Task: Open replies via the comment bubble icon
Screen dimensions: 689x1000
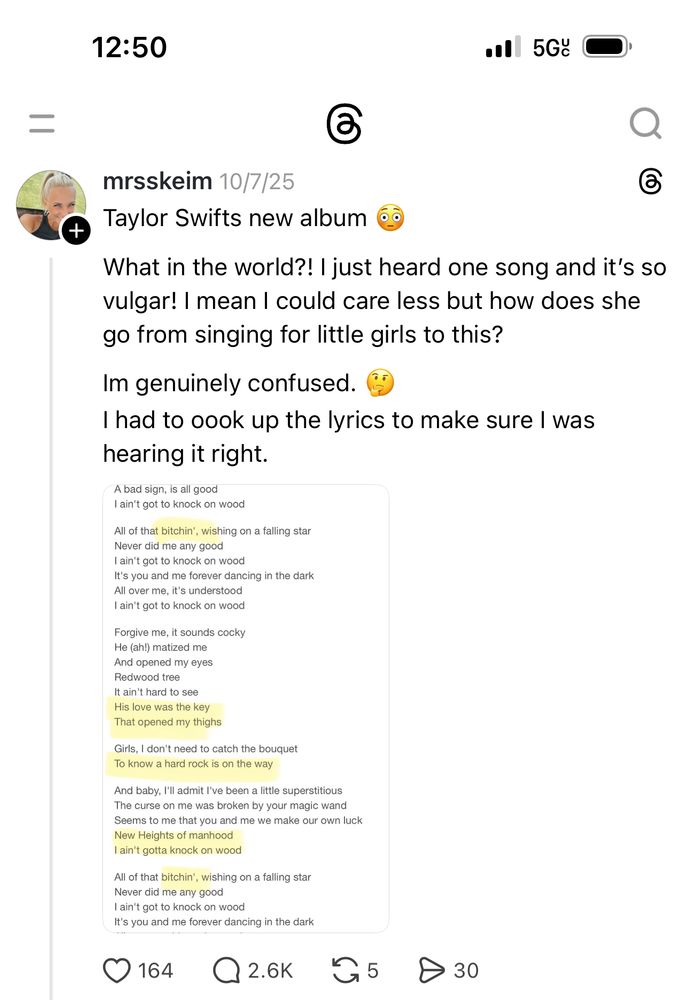Action: pyautogui.click(x=227, y=969)
